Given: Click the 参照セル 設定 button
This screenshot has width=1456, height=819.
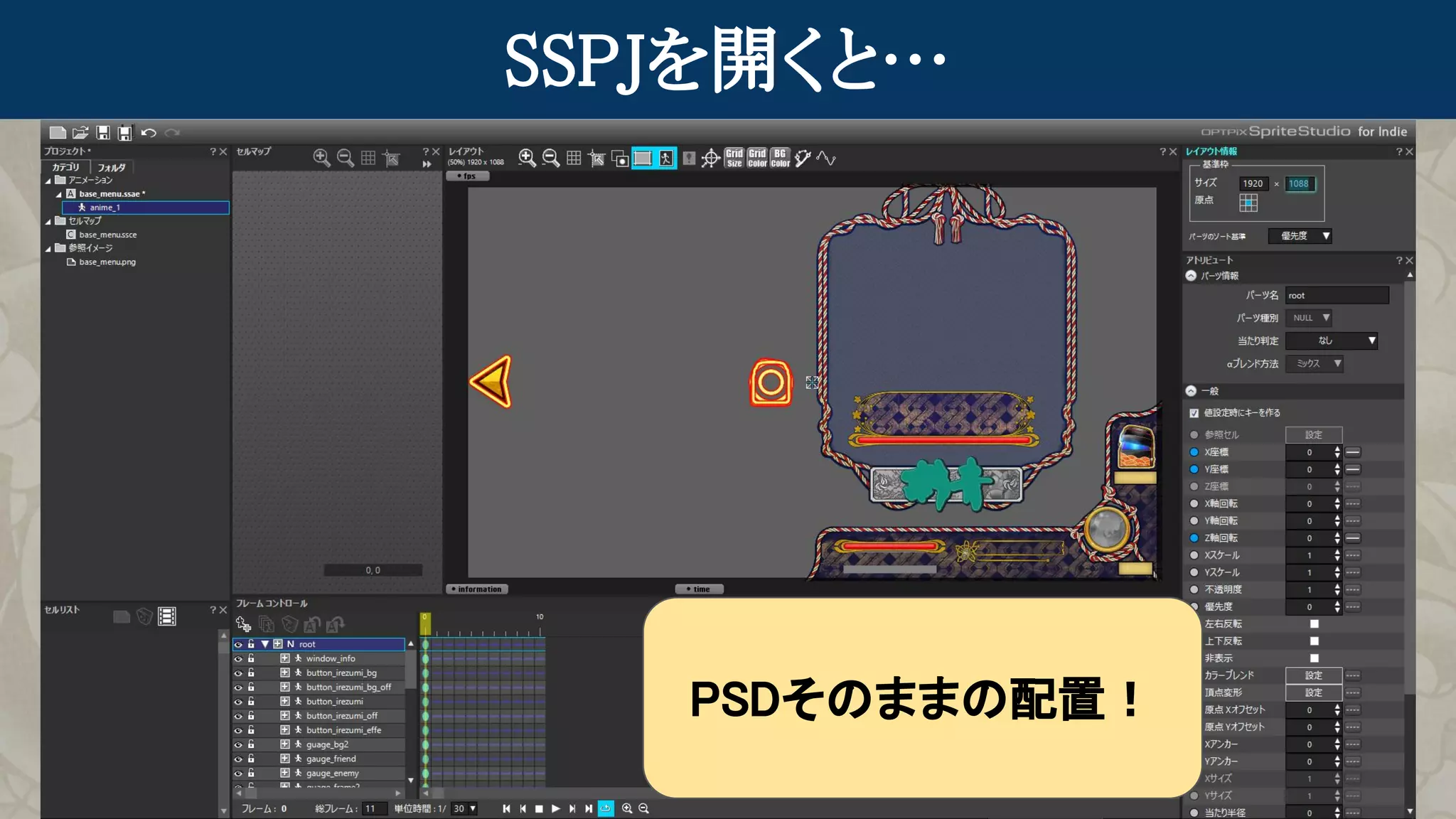Looking at the screenshot, I should pos(1314,435).
